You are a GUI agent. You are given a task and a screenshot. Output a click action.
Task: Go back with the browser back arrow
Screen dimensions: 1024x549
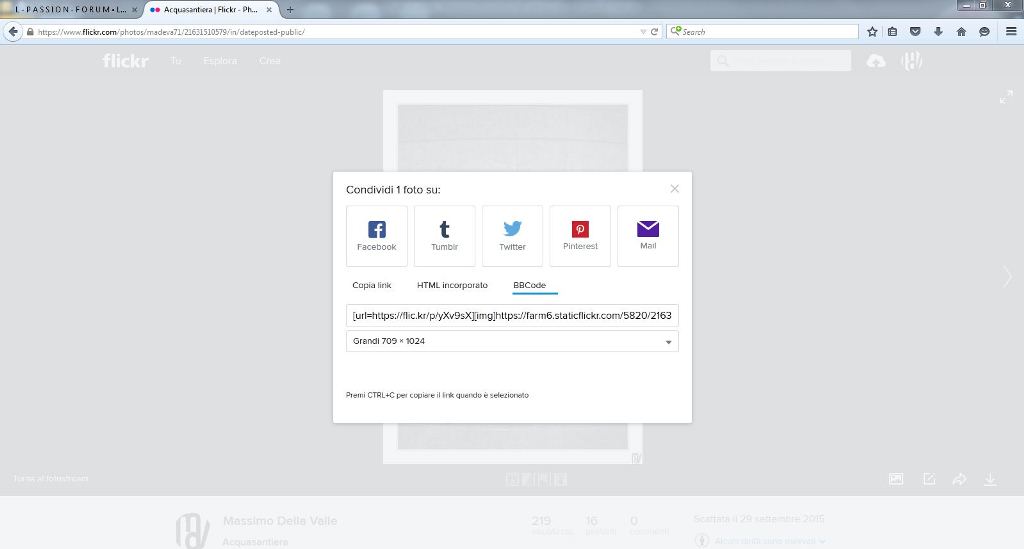point(13,31)
